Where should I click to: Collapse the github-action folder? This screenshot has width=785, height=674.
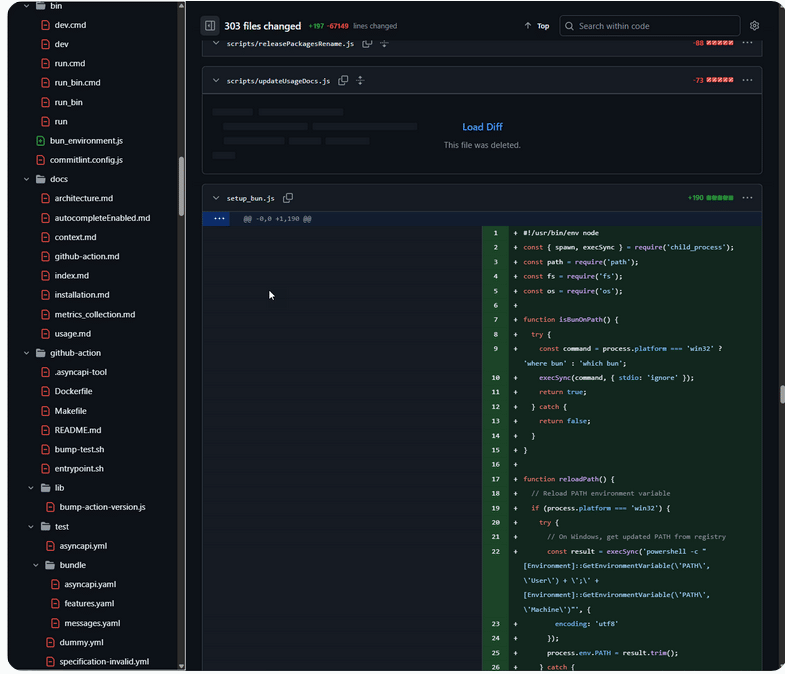(x=26, y=353)
